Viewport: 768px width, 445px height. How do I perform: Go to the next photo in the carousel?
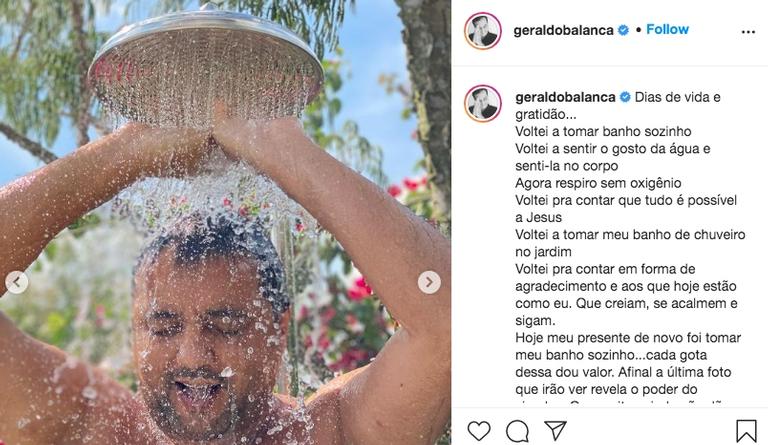(429, 282)
